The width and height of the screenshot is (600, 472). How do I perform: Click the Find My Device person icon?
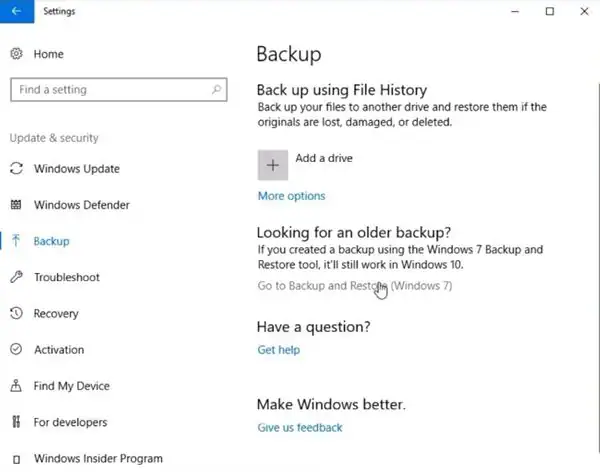point(16,386)
